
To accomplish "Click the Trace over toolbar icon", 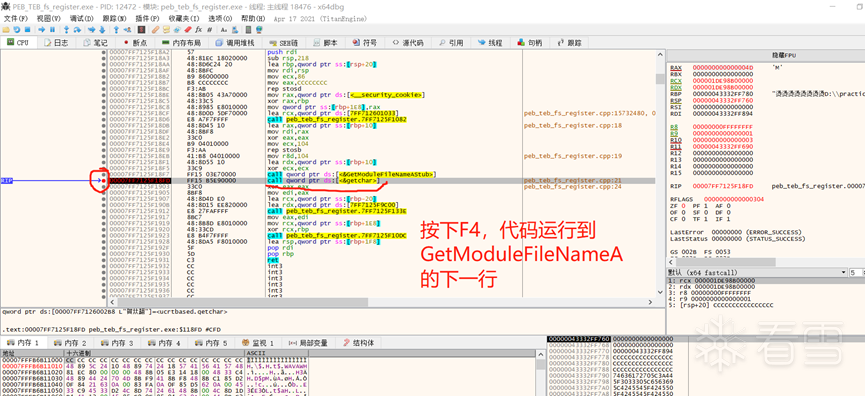I will pos(102,29).
